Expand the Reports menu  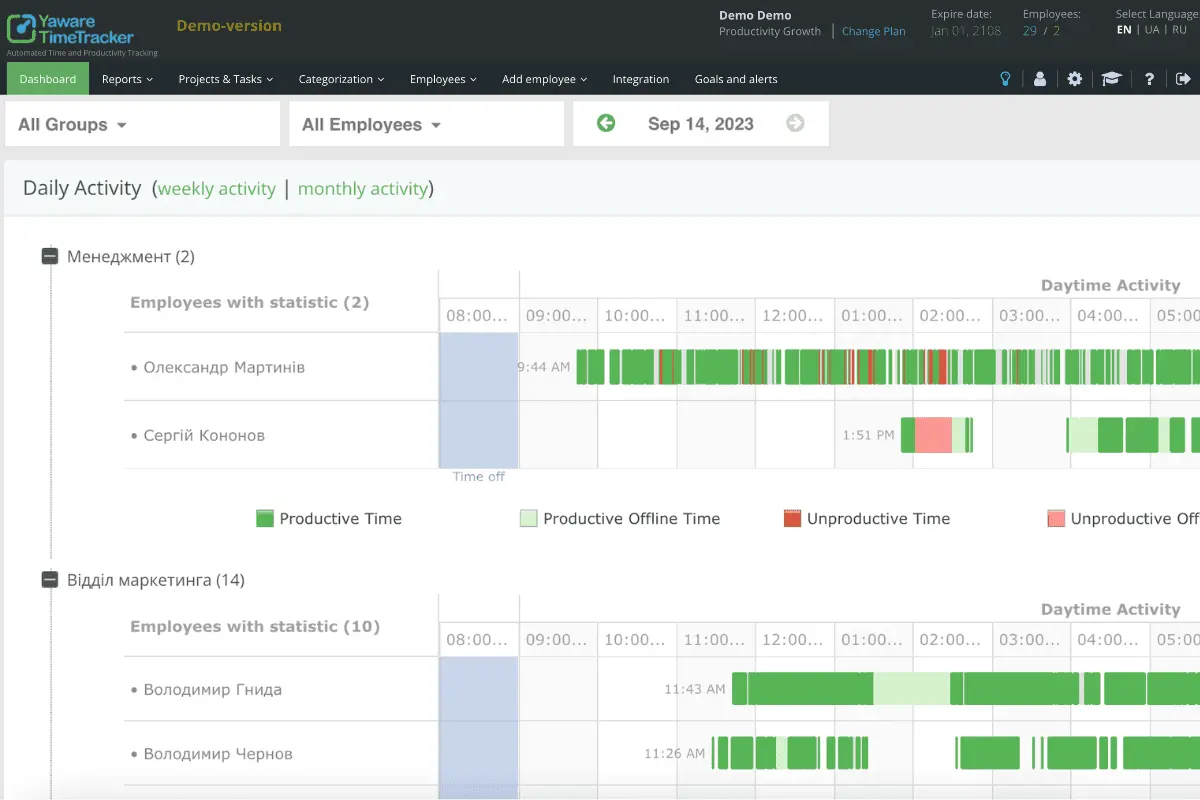pyautogui.click(x=127, y=79)
